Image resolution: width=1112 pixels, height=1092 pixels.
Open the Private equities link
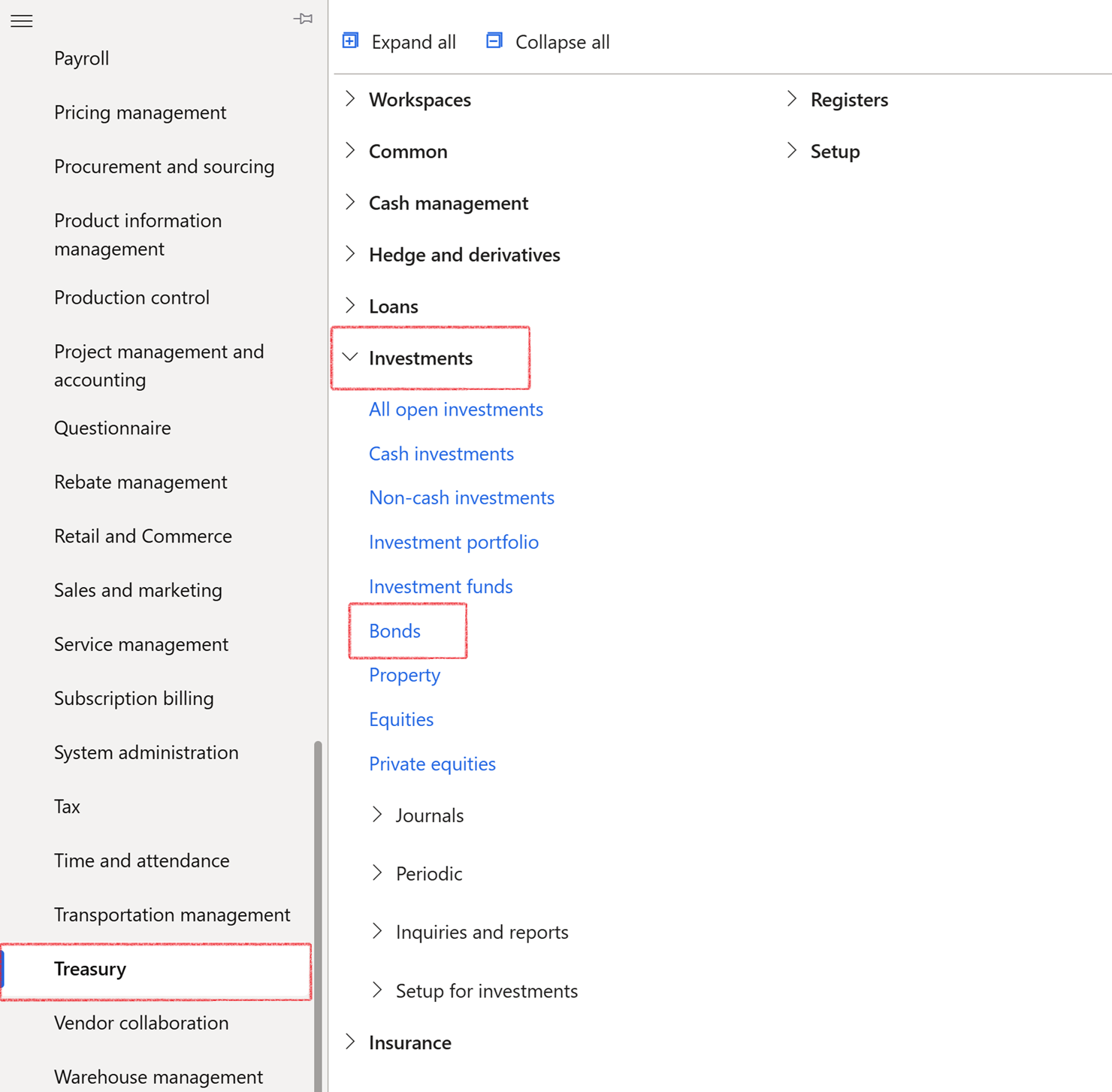[432, 764]
